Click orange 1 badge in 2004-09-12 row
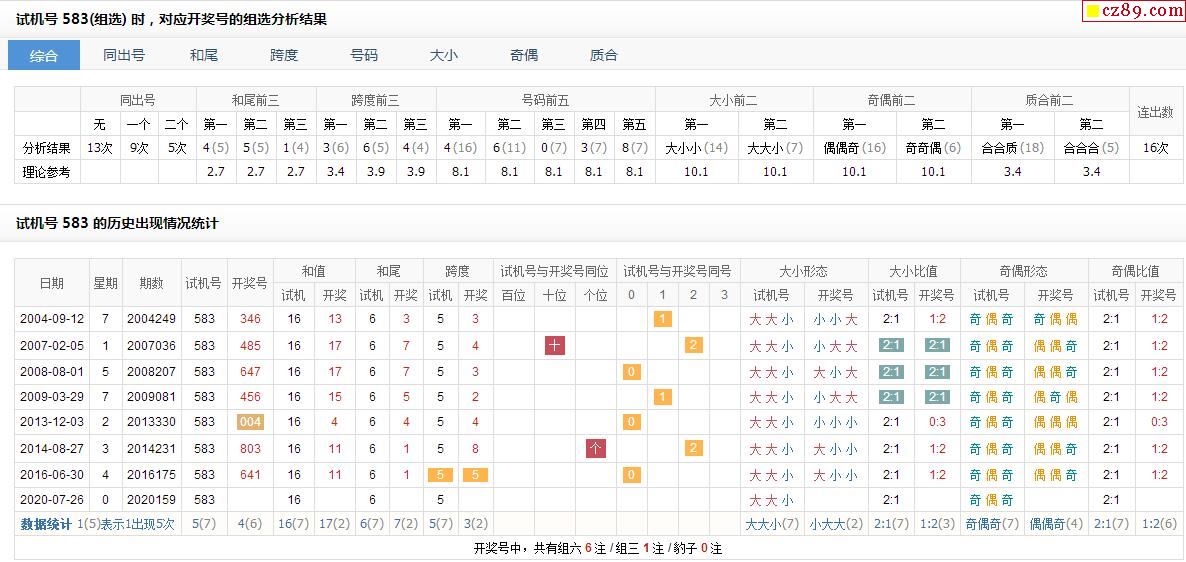1186x562 pixels. (x=663, y=319)
